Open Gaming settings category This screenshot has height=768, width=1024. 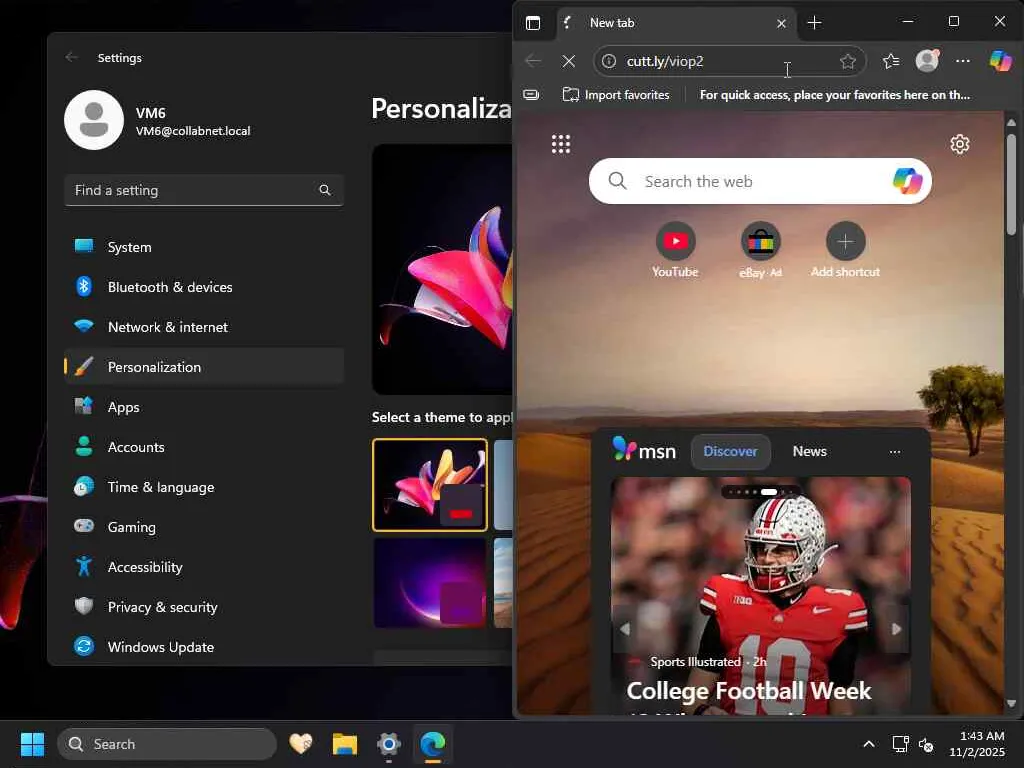(x=204, y=526)
